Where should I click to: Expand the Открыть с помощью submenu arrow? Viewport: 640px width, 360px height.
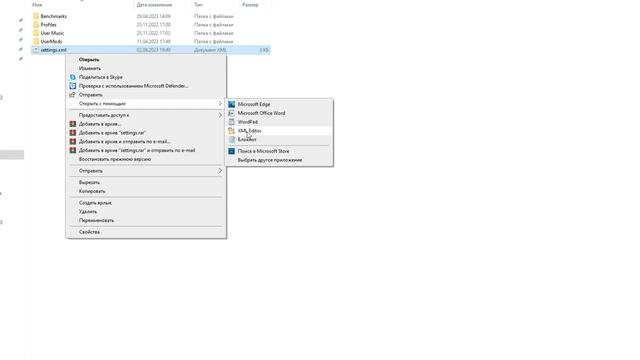click(x=220, y=104)
